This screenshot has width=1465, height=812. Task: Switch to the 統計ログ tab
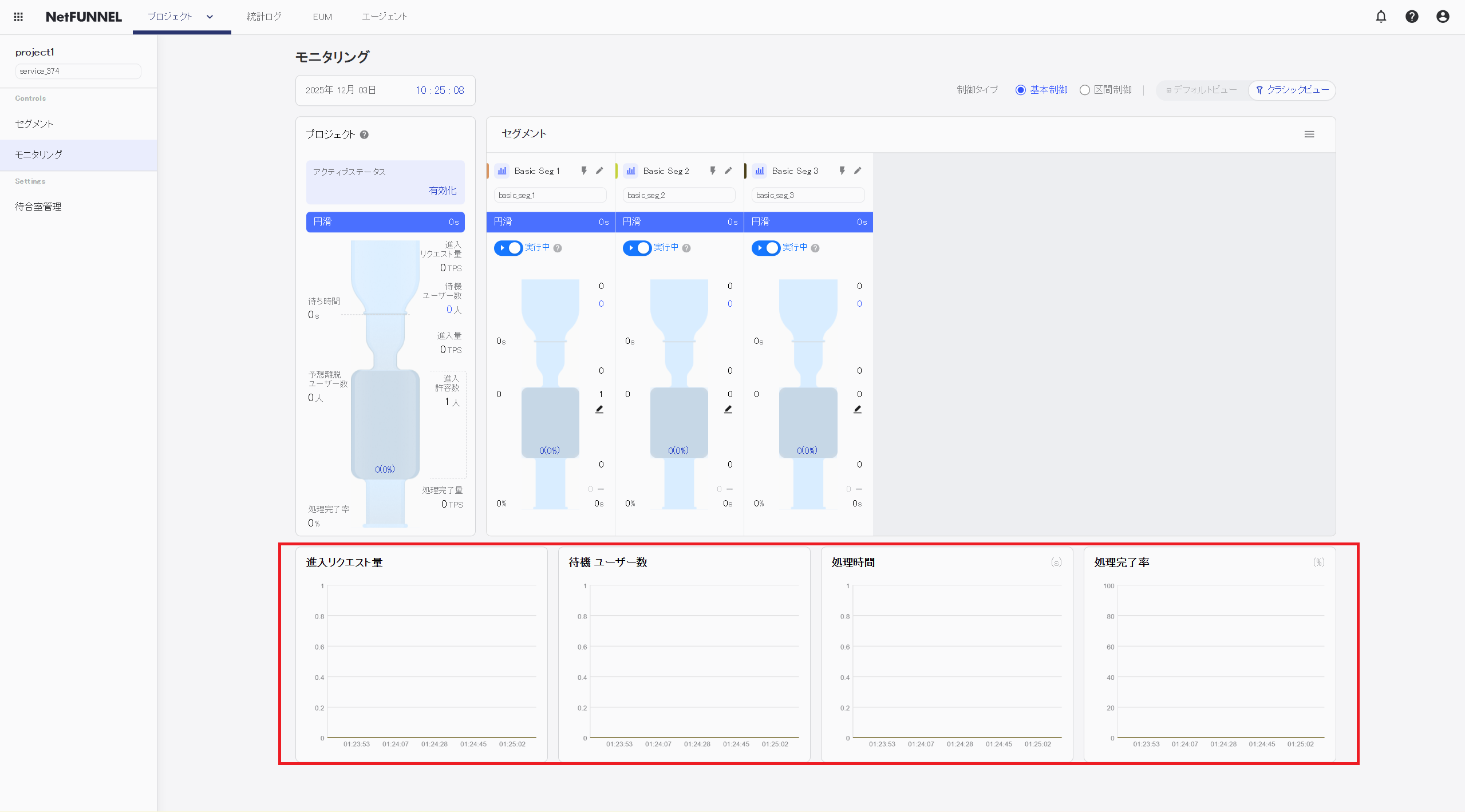click(264, 17)
